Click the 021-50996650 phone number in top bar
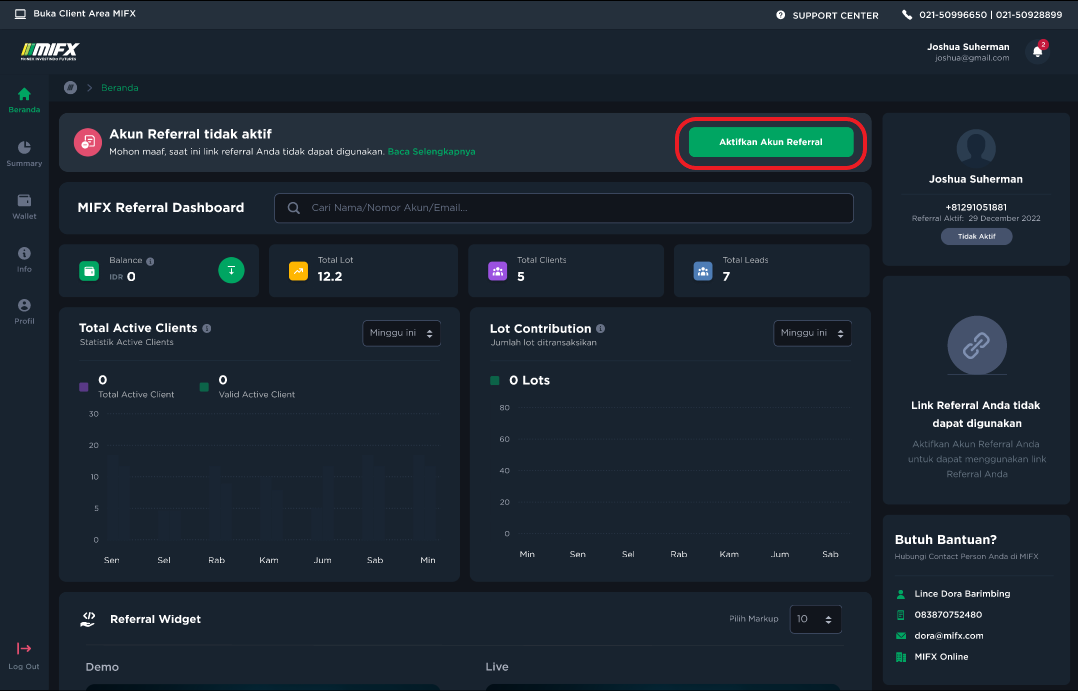Screen dimensions: 1078x691 pyautogui.click(x=953, y=14)
